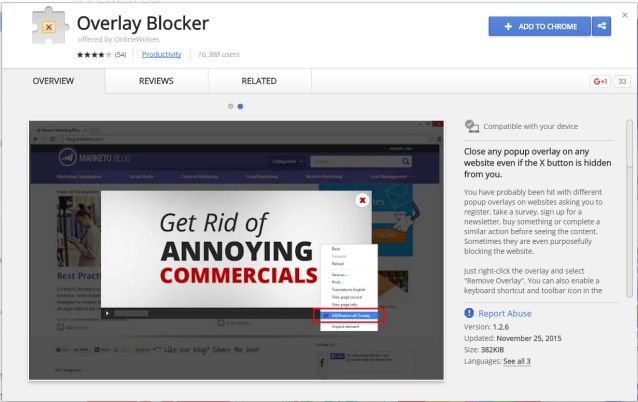Click the (54) ratings count
The height and width of the screenshot is (402, 638).
[x=120, y=55]
